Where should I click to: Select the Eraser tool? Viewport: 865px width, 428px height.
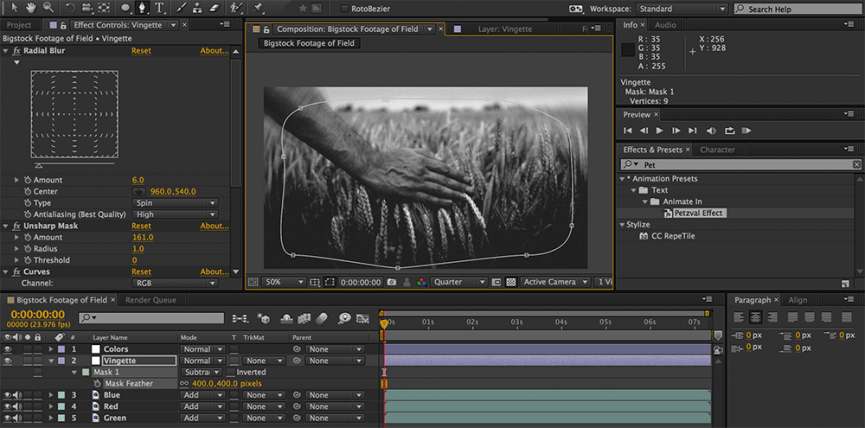(x=215, y=8)
